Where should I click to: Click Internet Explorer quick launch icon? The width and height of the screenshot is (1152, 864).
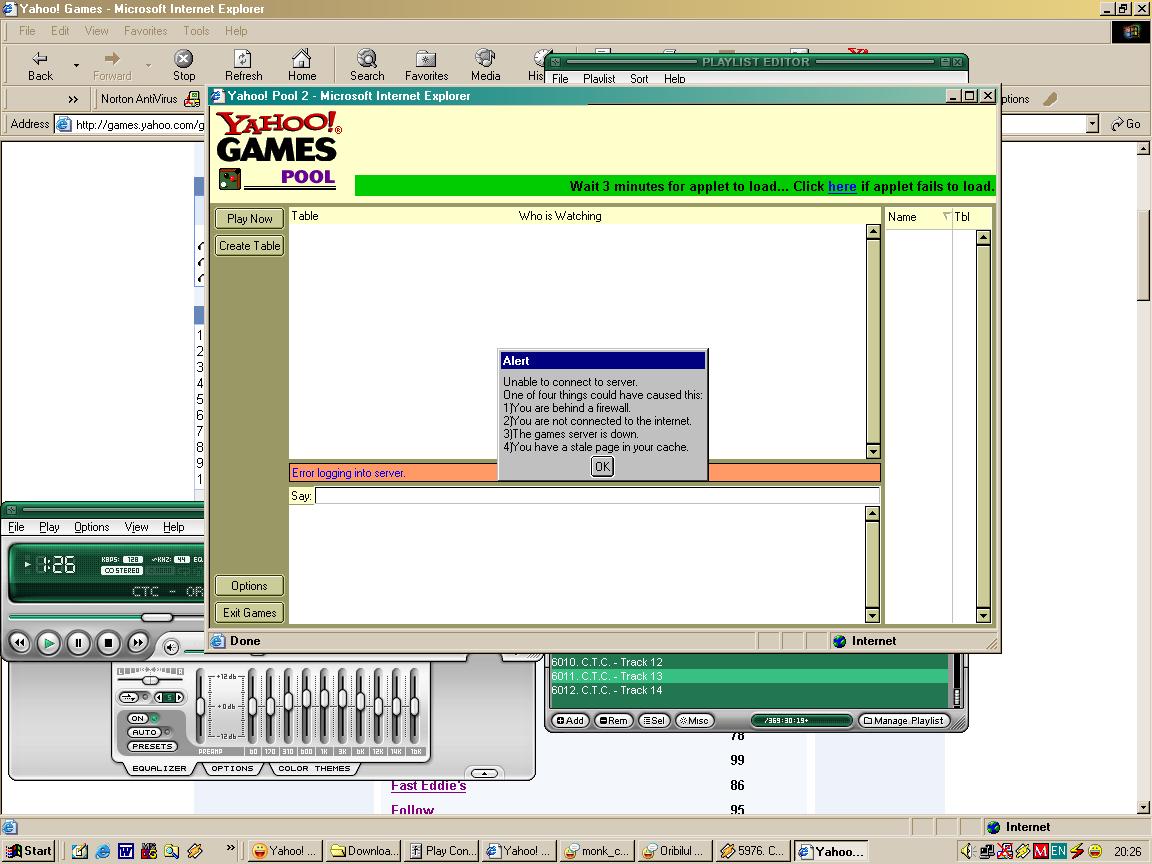(103, 851)
